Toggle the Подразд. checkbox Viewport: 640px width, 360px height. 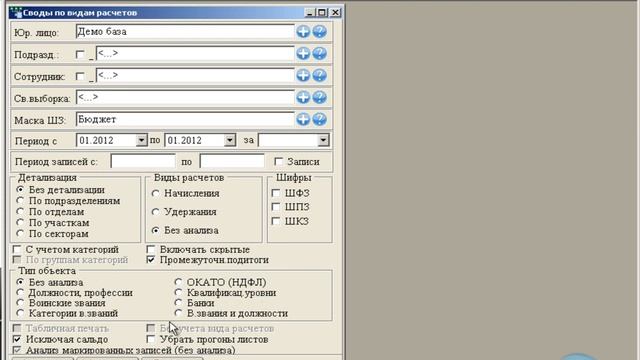tap(80, 54)
